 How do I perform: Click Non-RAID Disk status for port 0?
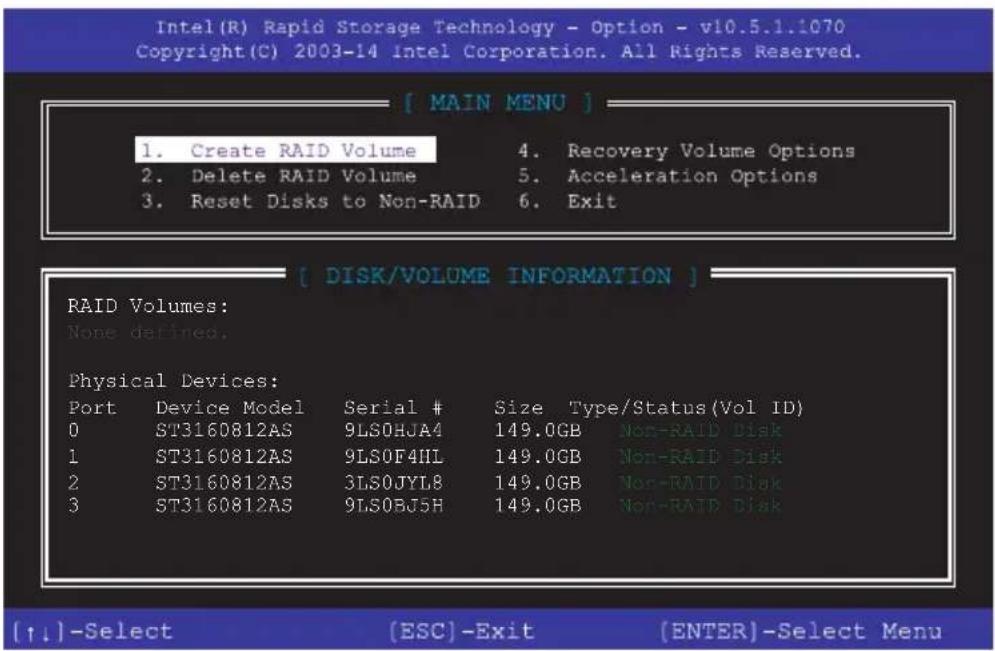point(701,431)
